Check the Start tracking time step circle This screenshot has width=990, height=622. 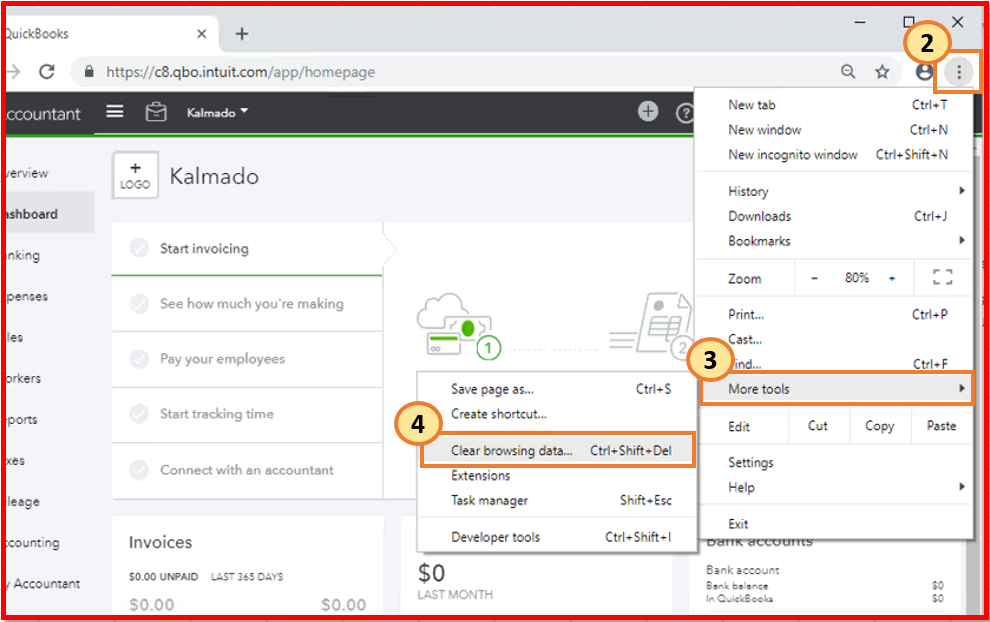click(140, 414)
